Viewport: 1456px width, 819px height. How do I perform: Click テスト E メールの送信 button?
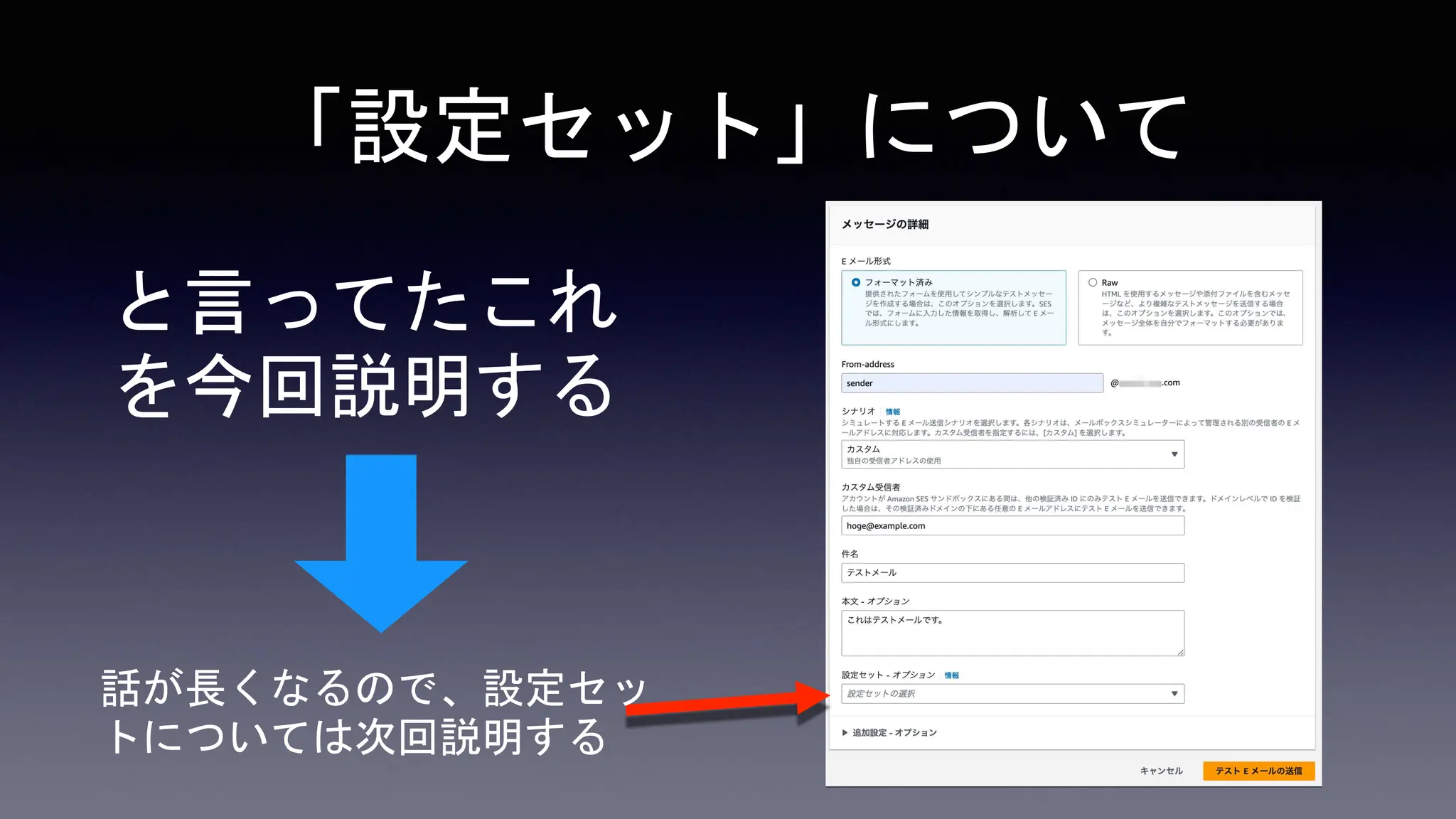click(x=1258, y=771)
